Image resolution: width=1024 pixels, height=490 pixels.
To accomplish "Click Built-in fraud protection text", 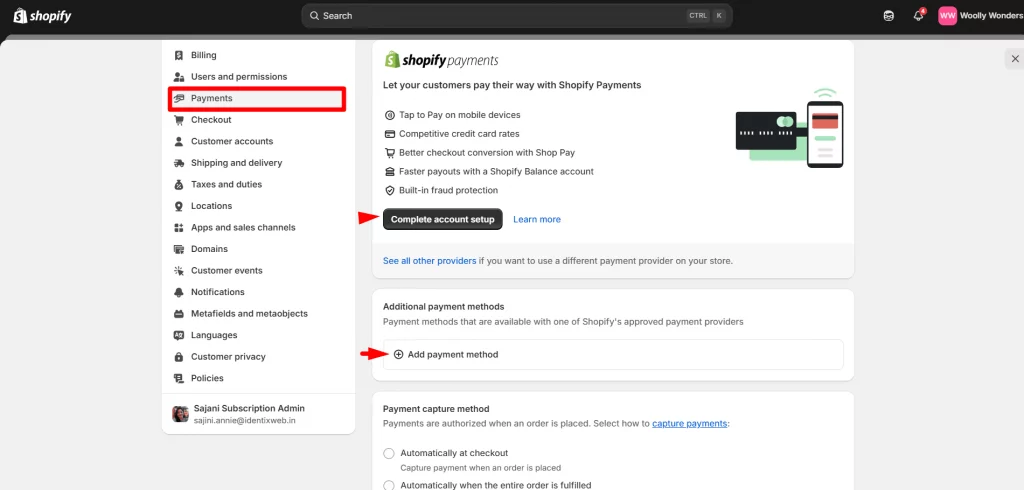I will (449, 191).
